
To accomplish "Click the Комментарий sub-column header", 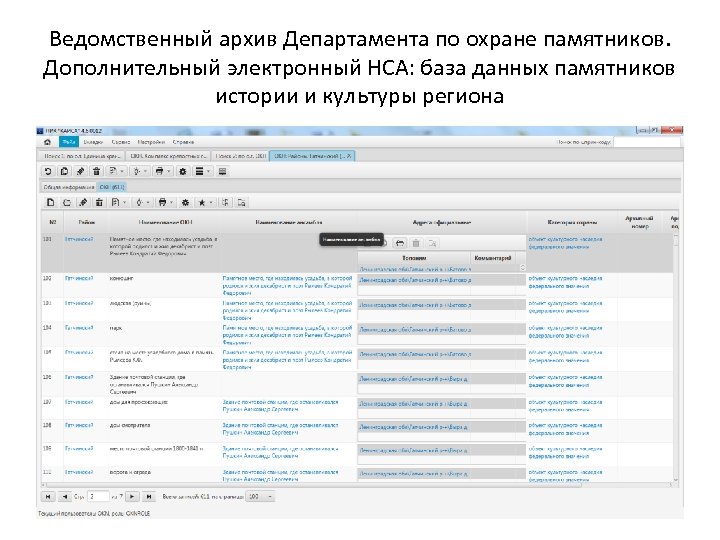I will (493, 258).
